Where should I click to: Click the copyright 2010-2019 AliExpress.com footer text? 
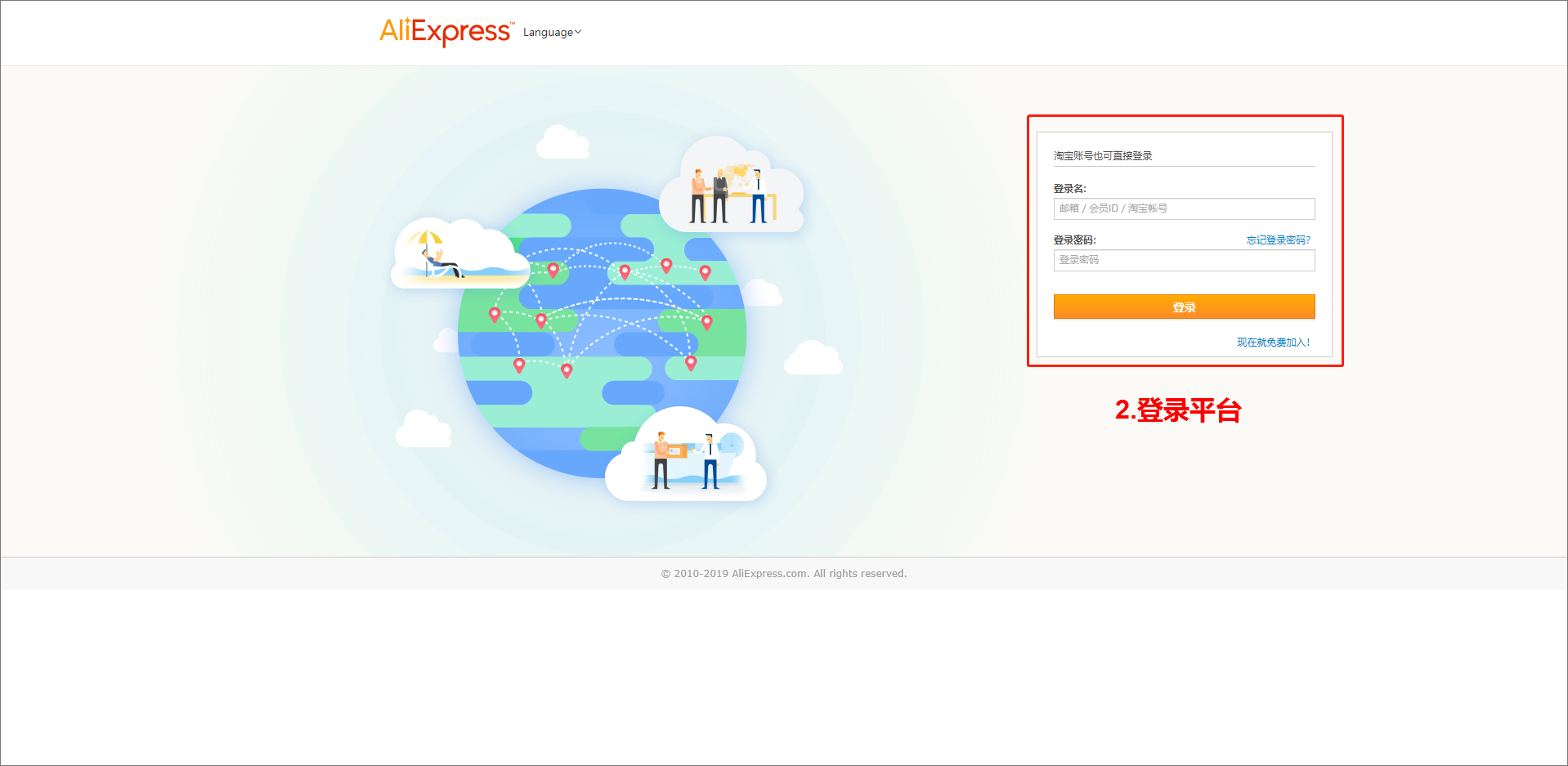tap(784, 574)
